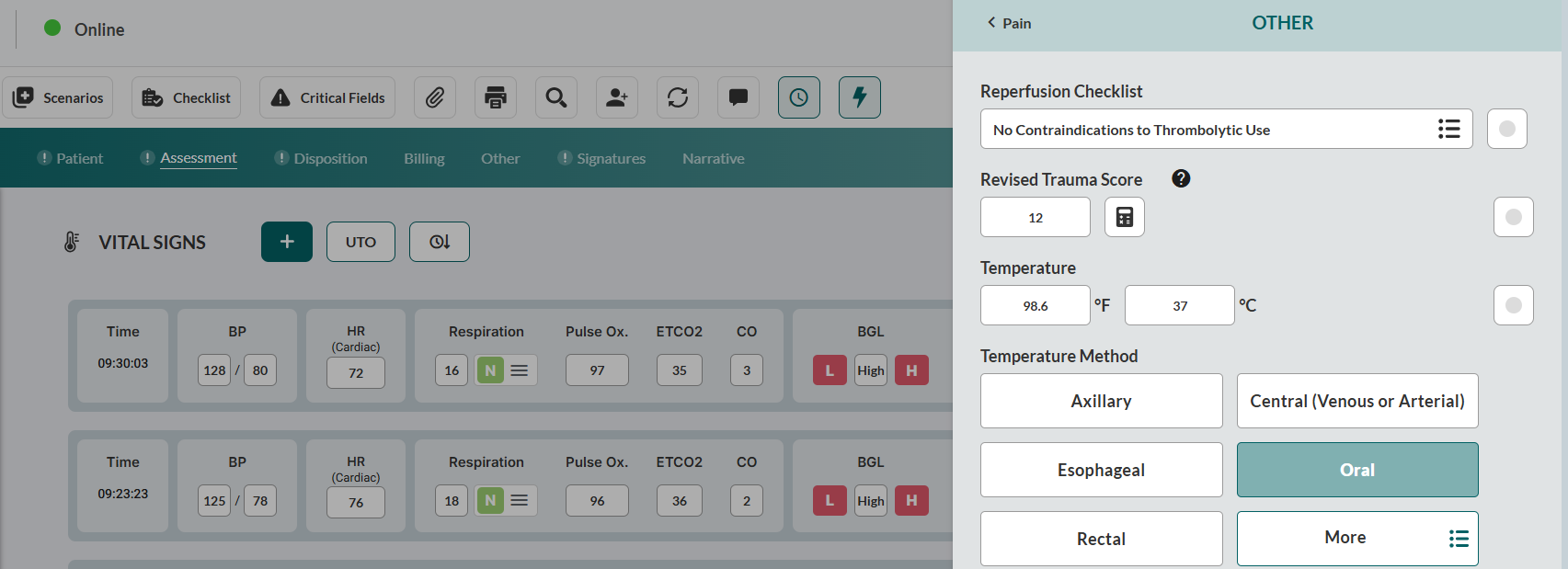Open the Assessment tab
This screenshot has height=569, width=1568.
point(189,158)
